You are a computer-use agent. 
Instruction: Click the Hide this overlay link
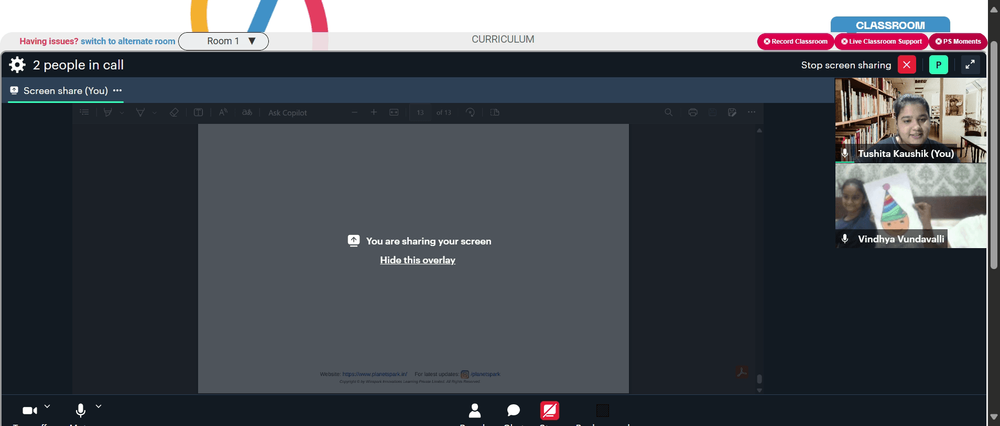click(418, 260)
